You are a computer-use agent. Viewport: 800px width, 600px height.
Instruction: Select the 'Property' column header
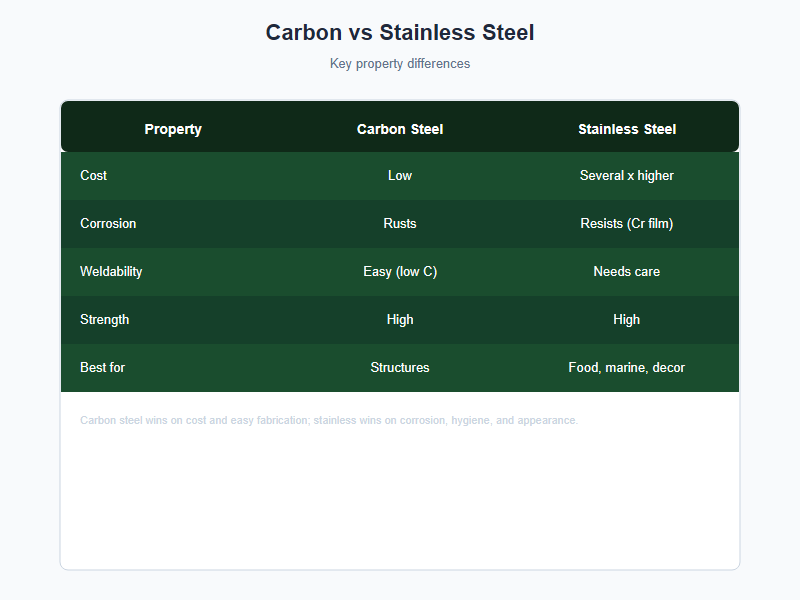173,129
